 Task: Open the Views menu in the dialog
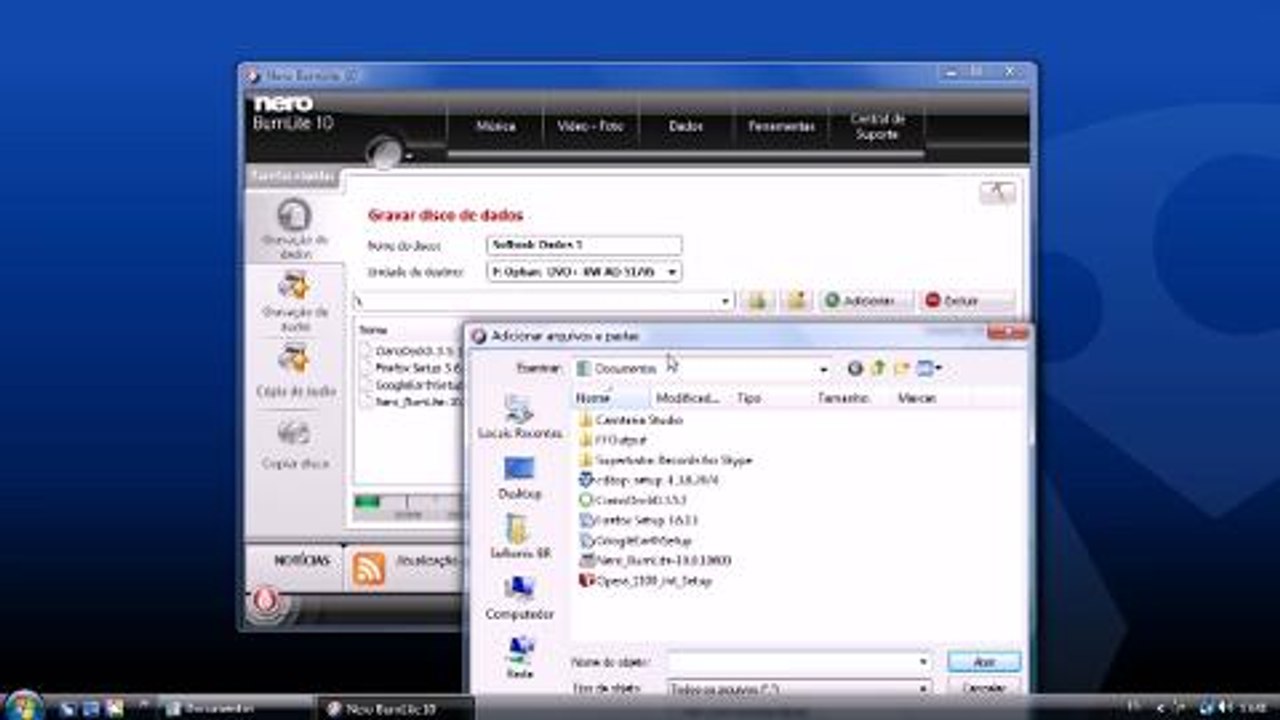pos(929,368)
